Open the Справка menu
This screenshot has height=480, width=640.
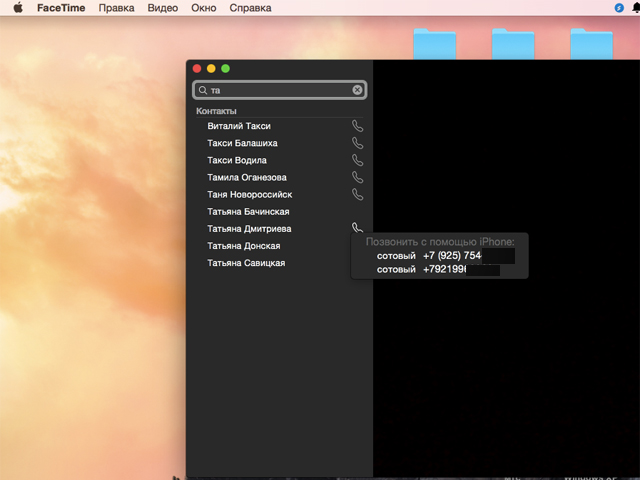click(x=250, y=8)
